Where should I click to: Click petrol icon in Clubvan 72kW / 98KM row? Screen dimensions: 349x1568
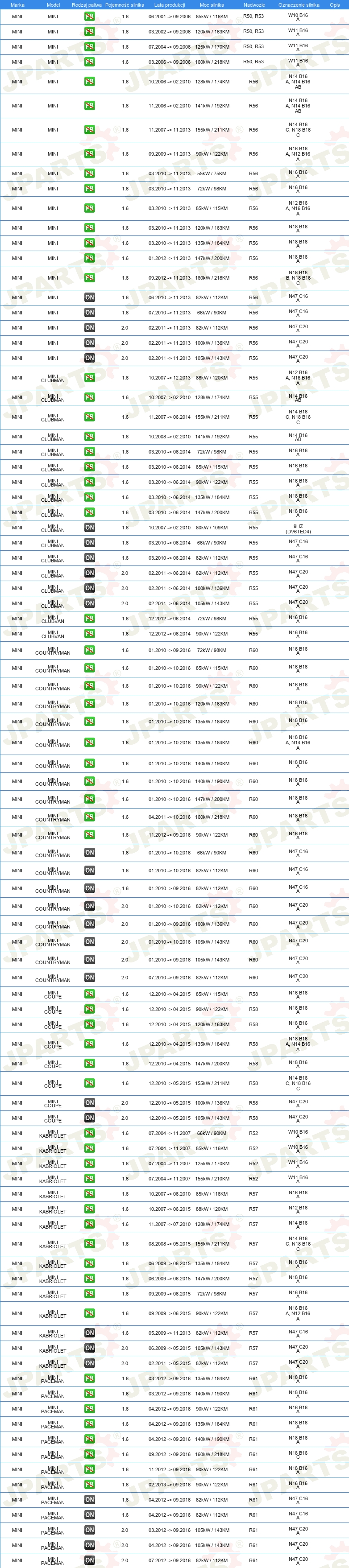click(90, 619)
